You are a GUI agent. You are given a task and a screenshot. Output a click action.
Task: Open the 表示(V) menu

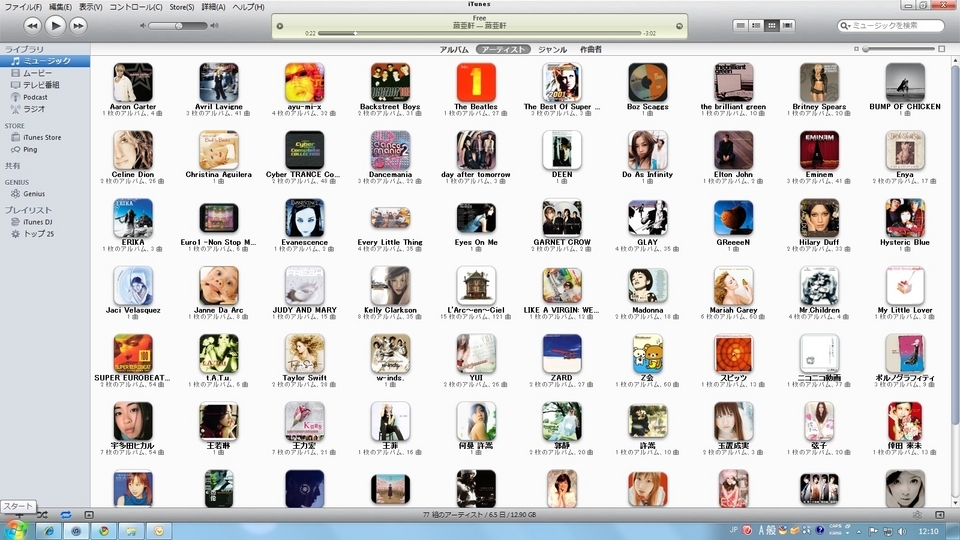(x=91, y=7)
